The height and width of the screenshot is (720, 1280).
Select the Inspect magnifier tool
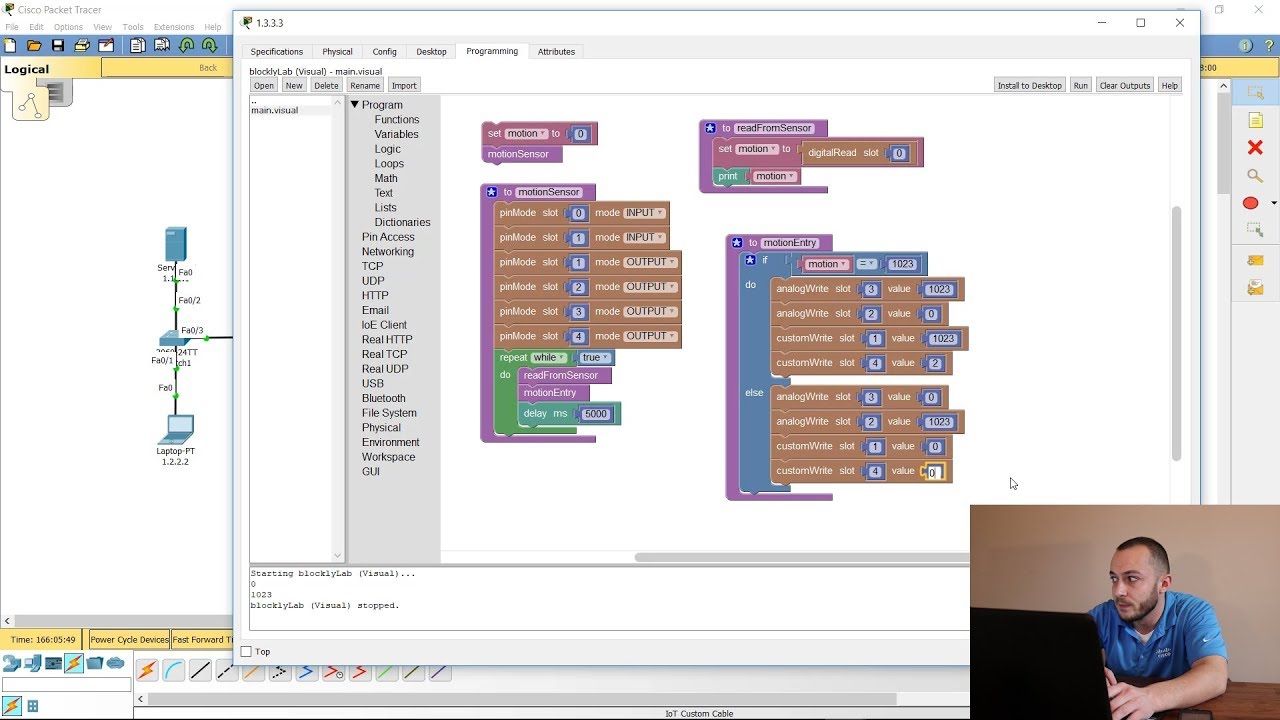click(x=1255, y=176)
